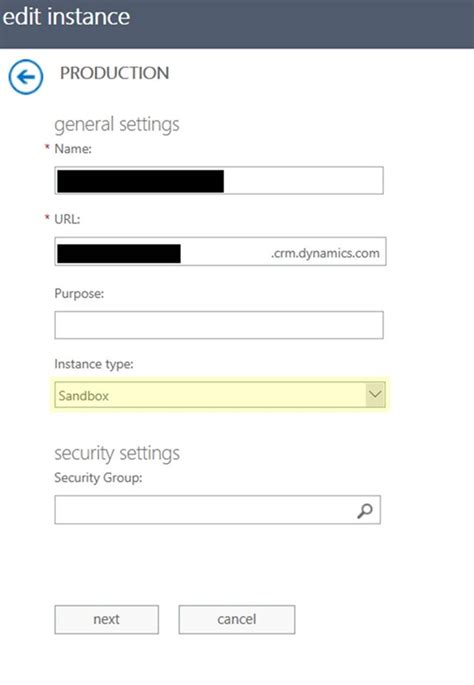Viewport: 474px width, 685px height.
Task: Click the Security Group magnifier lookup icon
Action: 365,510
